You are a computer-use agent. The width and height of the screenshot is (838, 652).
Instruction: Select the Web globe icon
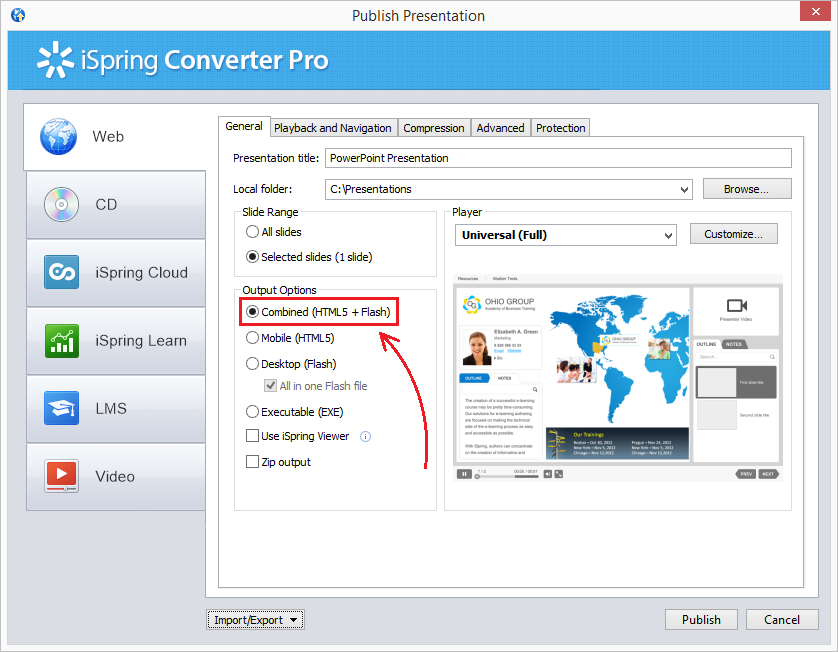click(x=58, y=136)
